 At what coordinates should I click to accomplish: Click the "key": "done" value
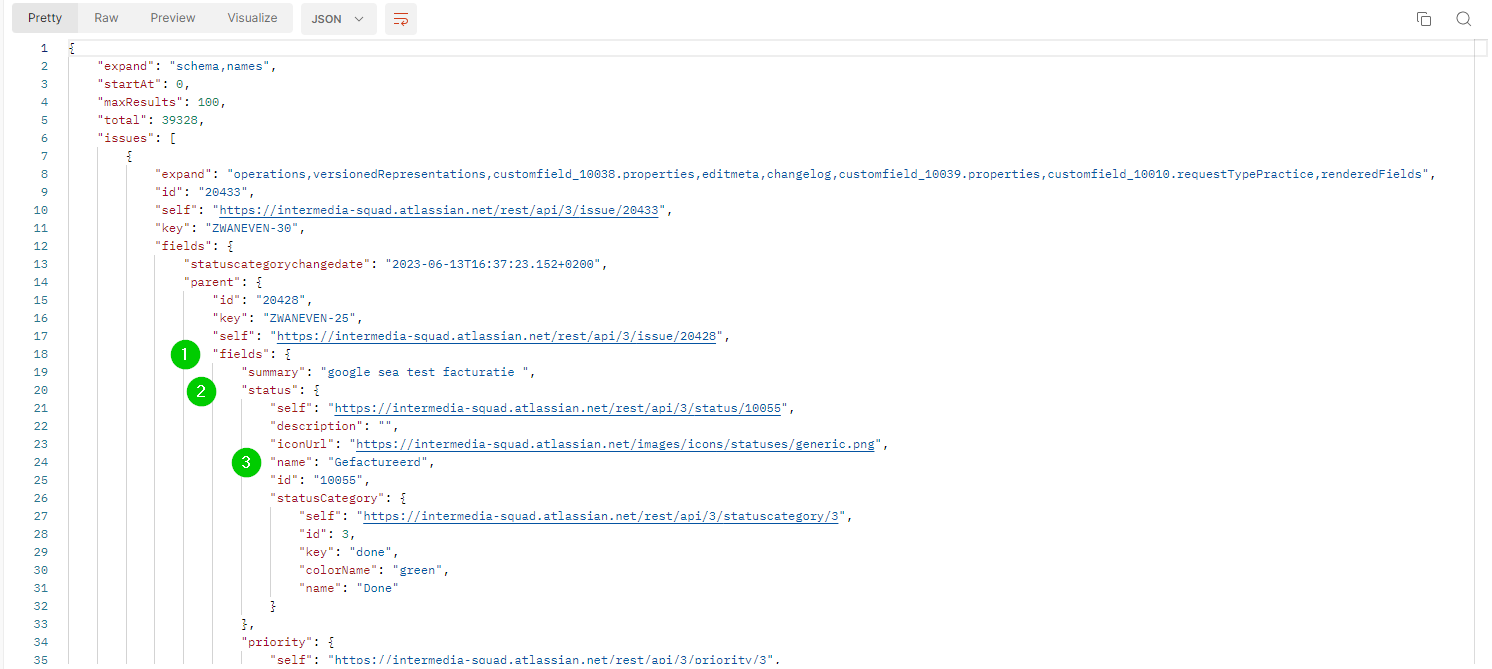[370, 552]
